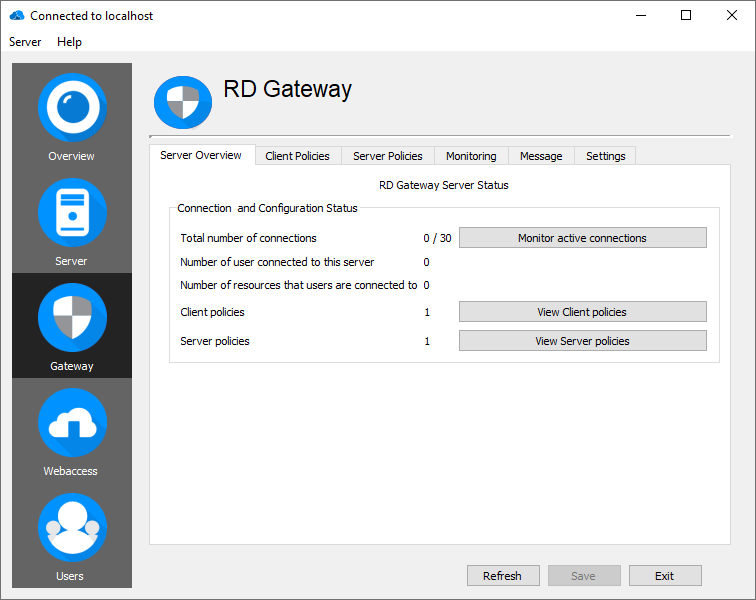Switch to the Server Overview tab
This screenshot has height=600, width=756.
click(201, 155)
